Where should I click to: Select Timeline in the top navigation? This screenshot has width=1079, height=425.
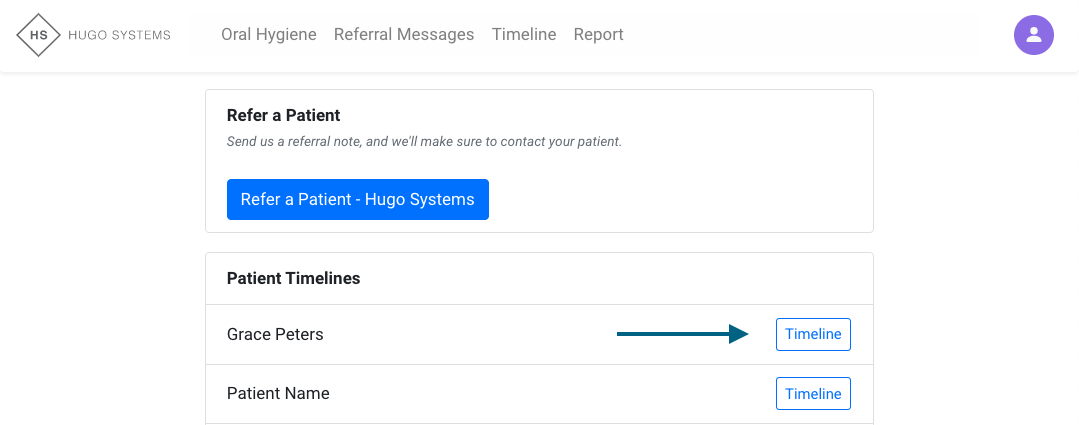524,35
